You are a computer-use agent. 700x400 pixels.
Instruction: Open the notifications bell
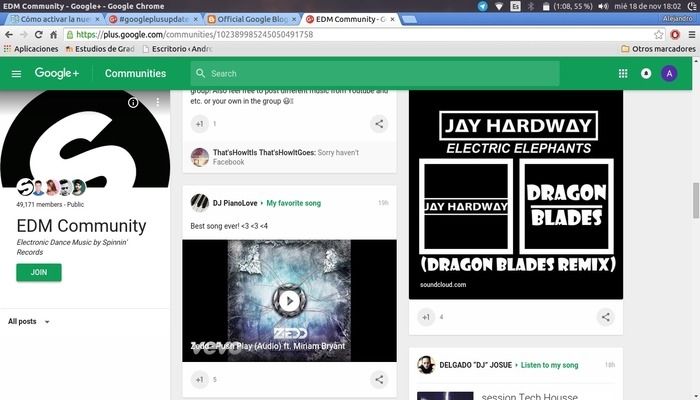(x=646, y=74)
